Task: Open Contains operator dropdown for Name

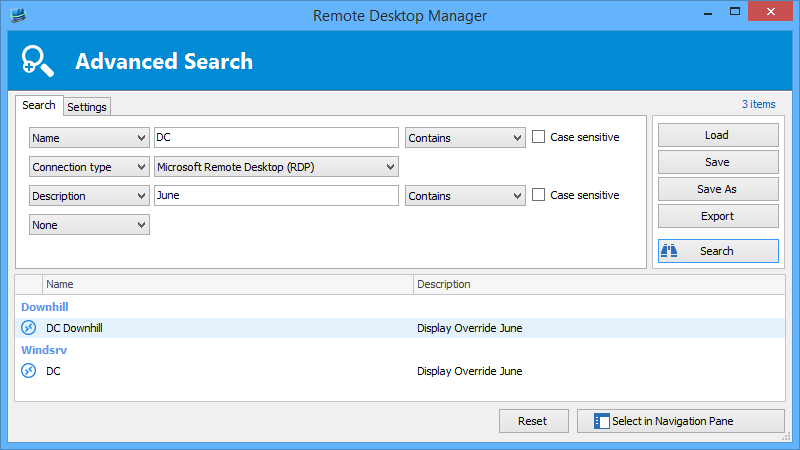Action: (x=465, y=138)
